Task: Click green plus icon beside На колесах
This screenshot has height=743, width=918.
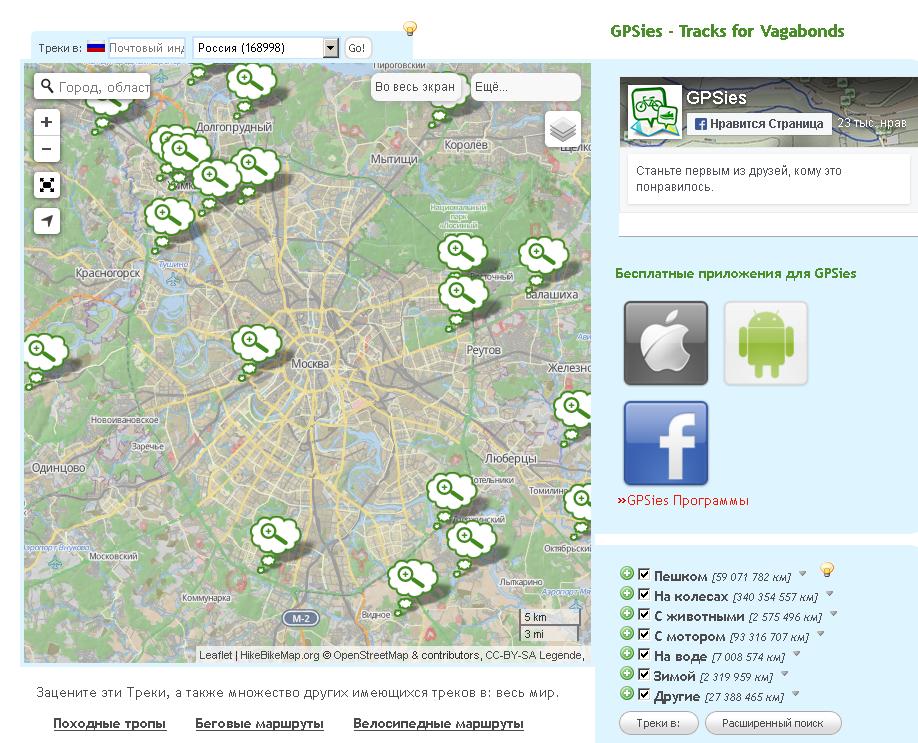Action: pos(627,594)
